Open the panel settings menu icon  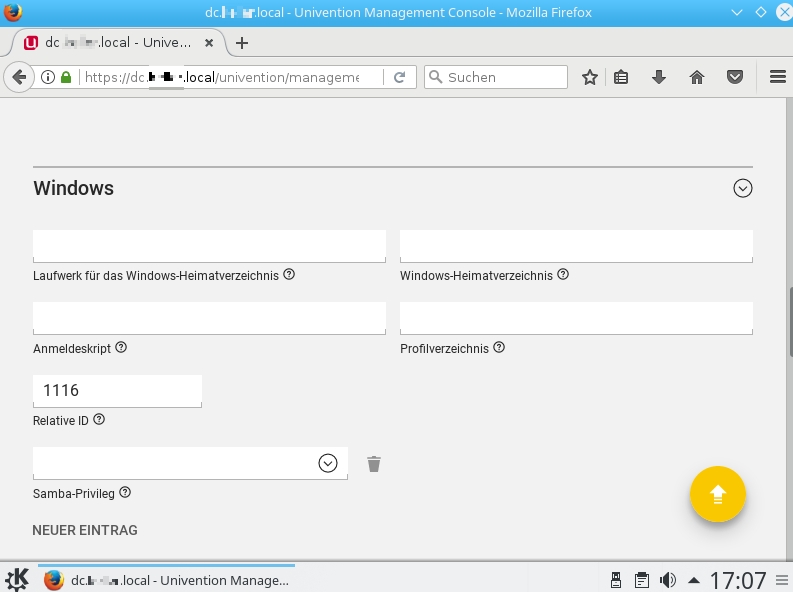tap(782, 580)
